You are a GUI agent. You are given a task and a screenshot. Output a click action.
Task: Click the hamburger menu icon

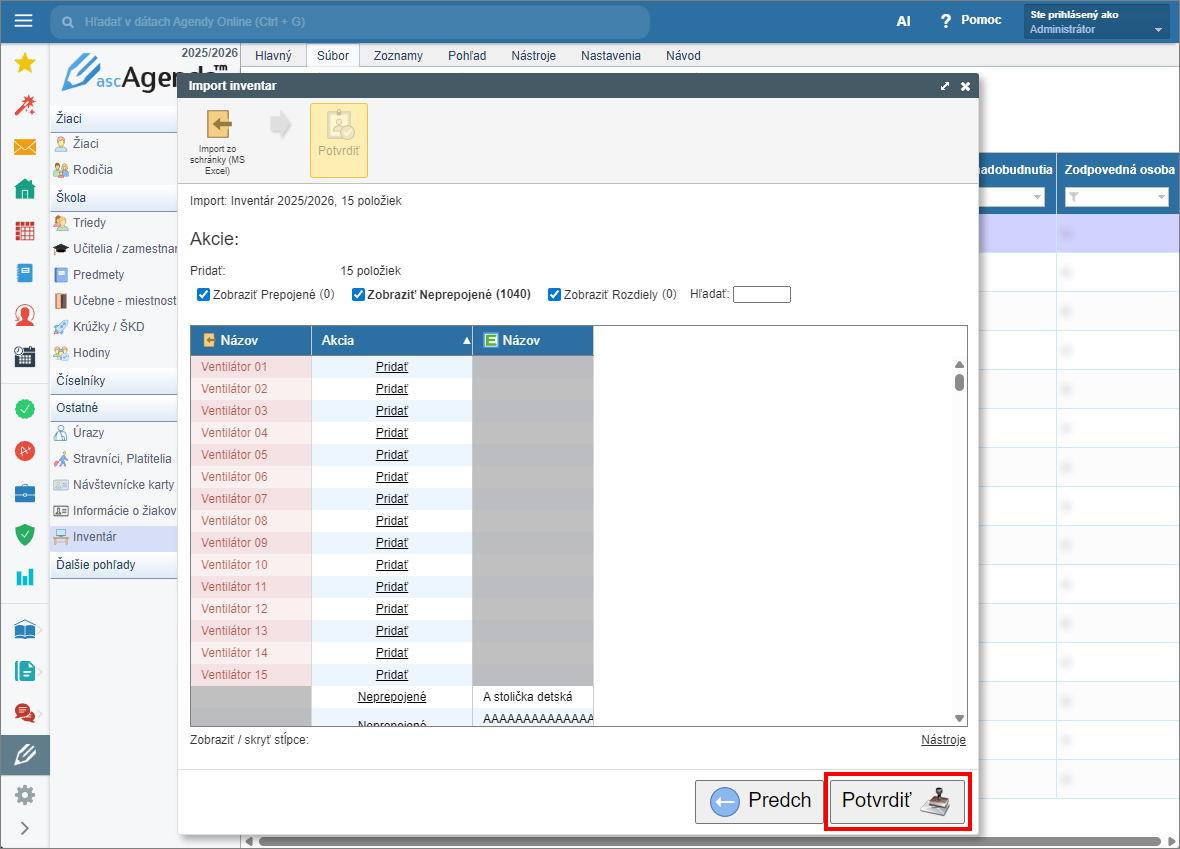pos(23,20)
